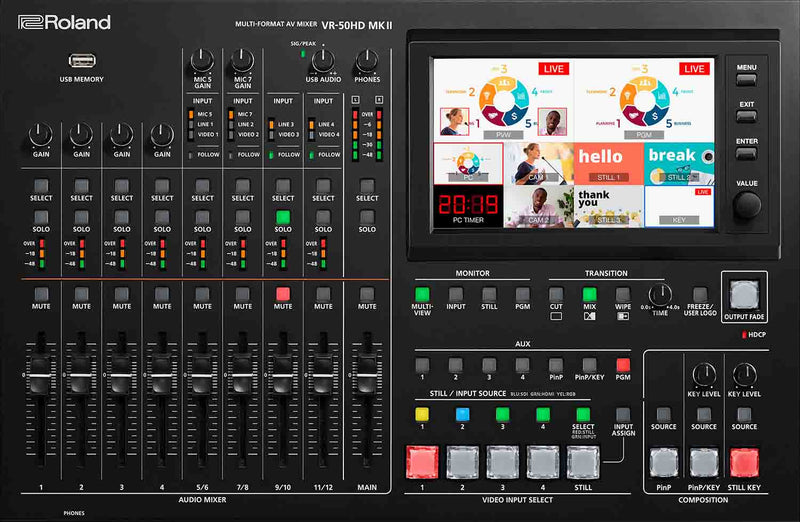Viewport: 800px width, 522px height.
Task: Mute audio channel 11/12
Action: coord(323,294)
